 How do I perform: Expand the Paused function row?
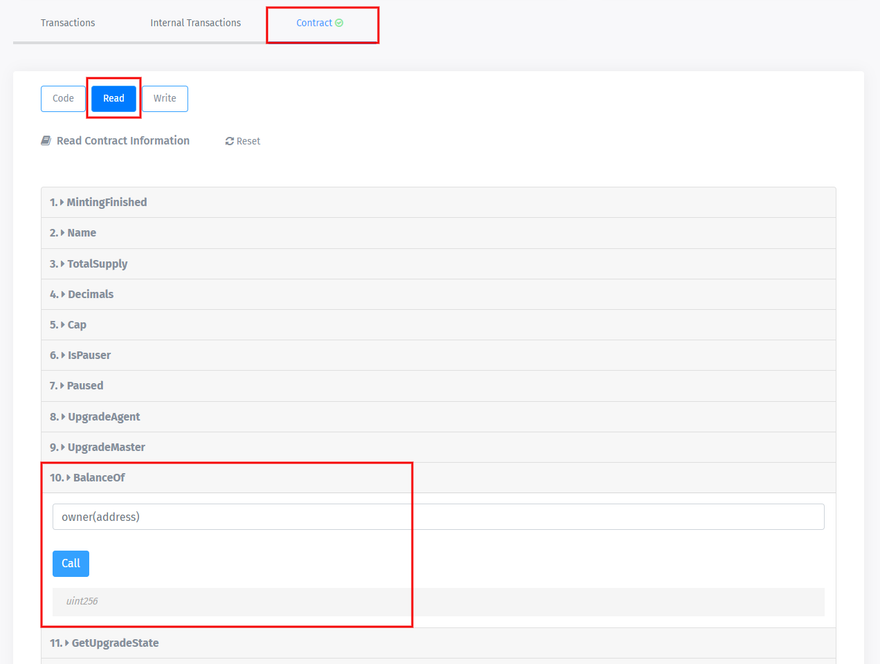coord(85,386)
